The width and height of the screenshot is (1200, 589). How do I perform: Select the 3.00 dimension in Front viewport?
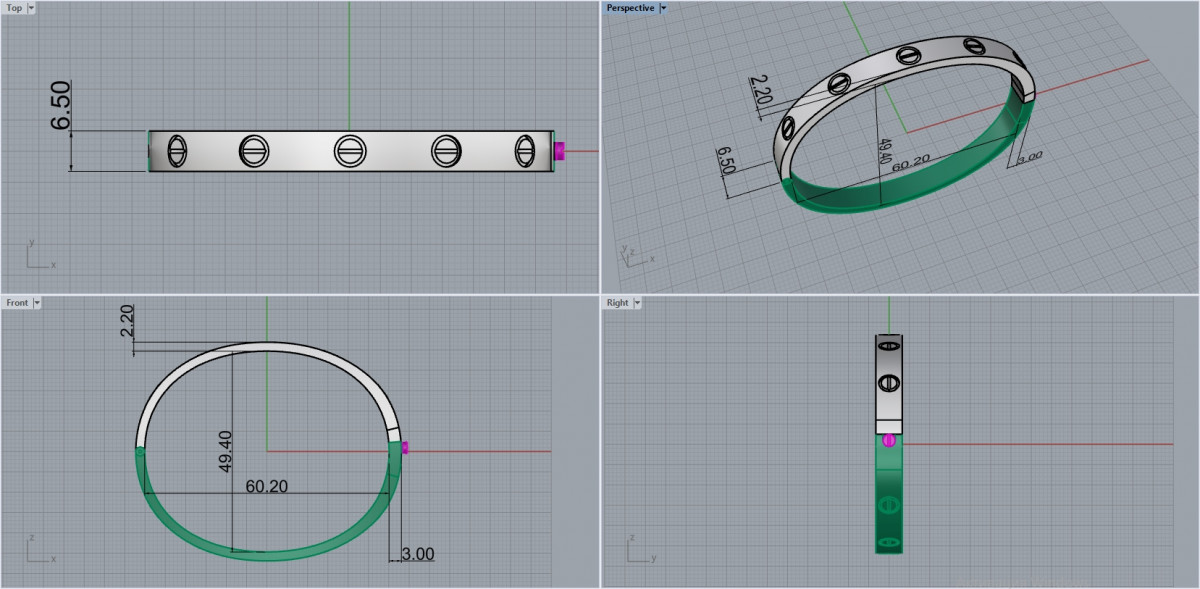[418, 554]
